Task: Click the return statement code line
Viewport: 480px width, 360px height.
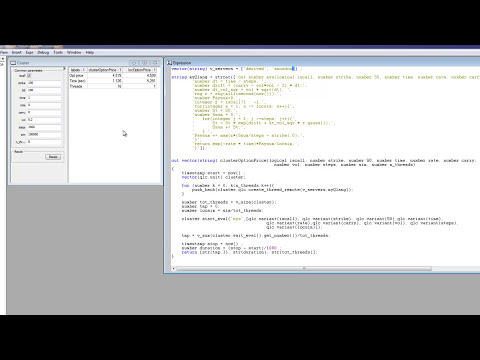Action: [249, 252]
